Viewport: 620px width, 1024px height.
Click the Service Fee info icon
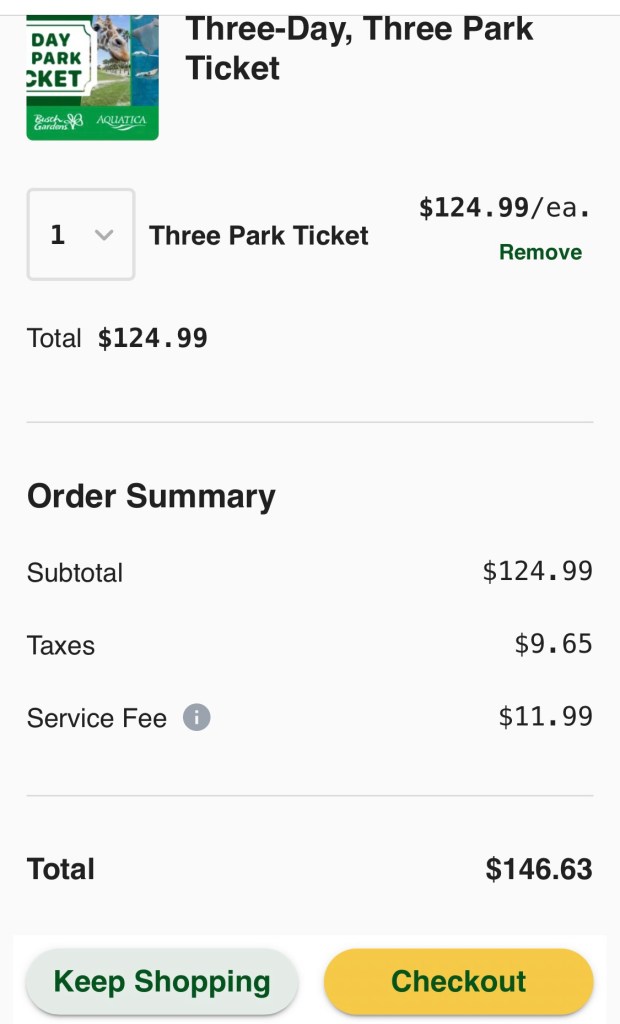pos(197,718)
